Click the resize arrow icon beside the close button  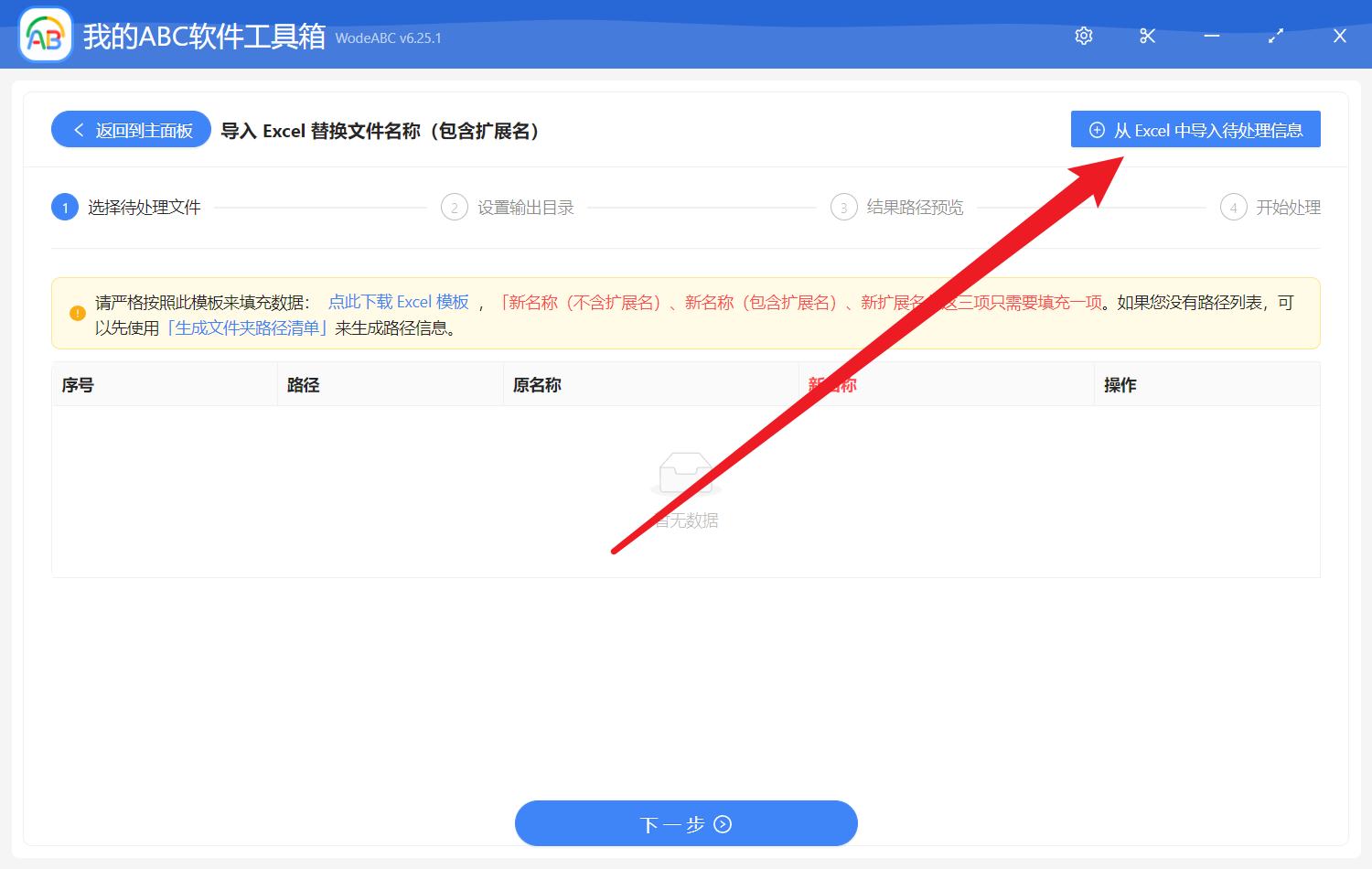coord(1275,36)
